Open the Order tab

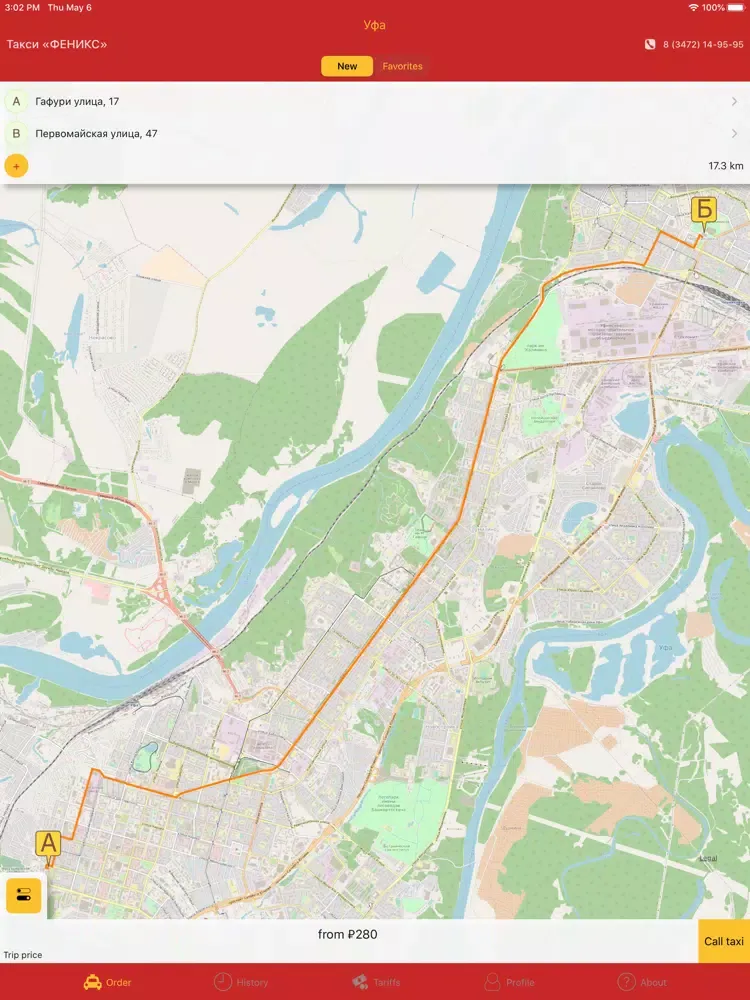pyautogui.click(x=107, y=982)
